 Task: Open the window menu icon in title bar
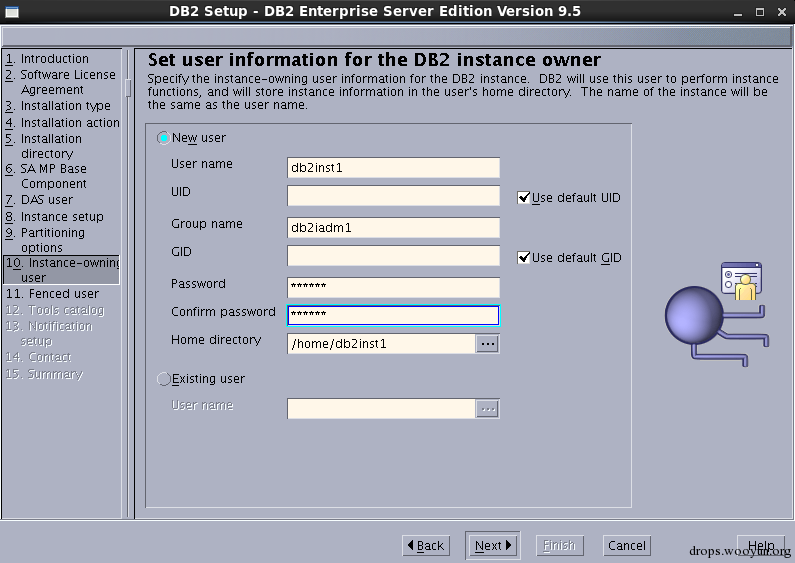click(12, 11)
